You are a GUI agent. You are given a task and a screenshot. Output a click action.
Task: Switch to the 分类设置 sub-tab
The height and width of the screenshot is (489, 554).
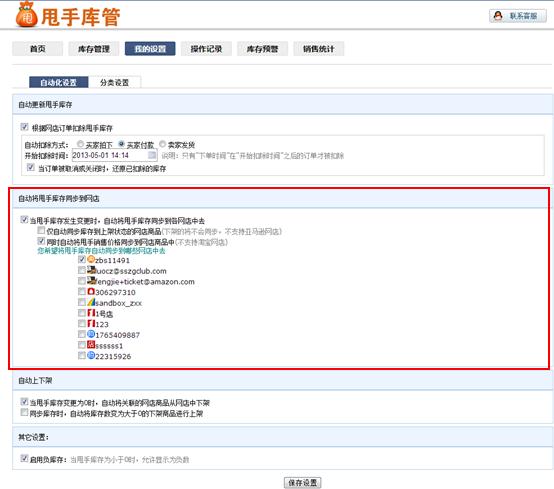pyautogui.click(x=114, y=82)
